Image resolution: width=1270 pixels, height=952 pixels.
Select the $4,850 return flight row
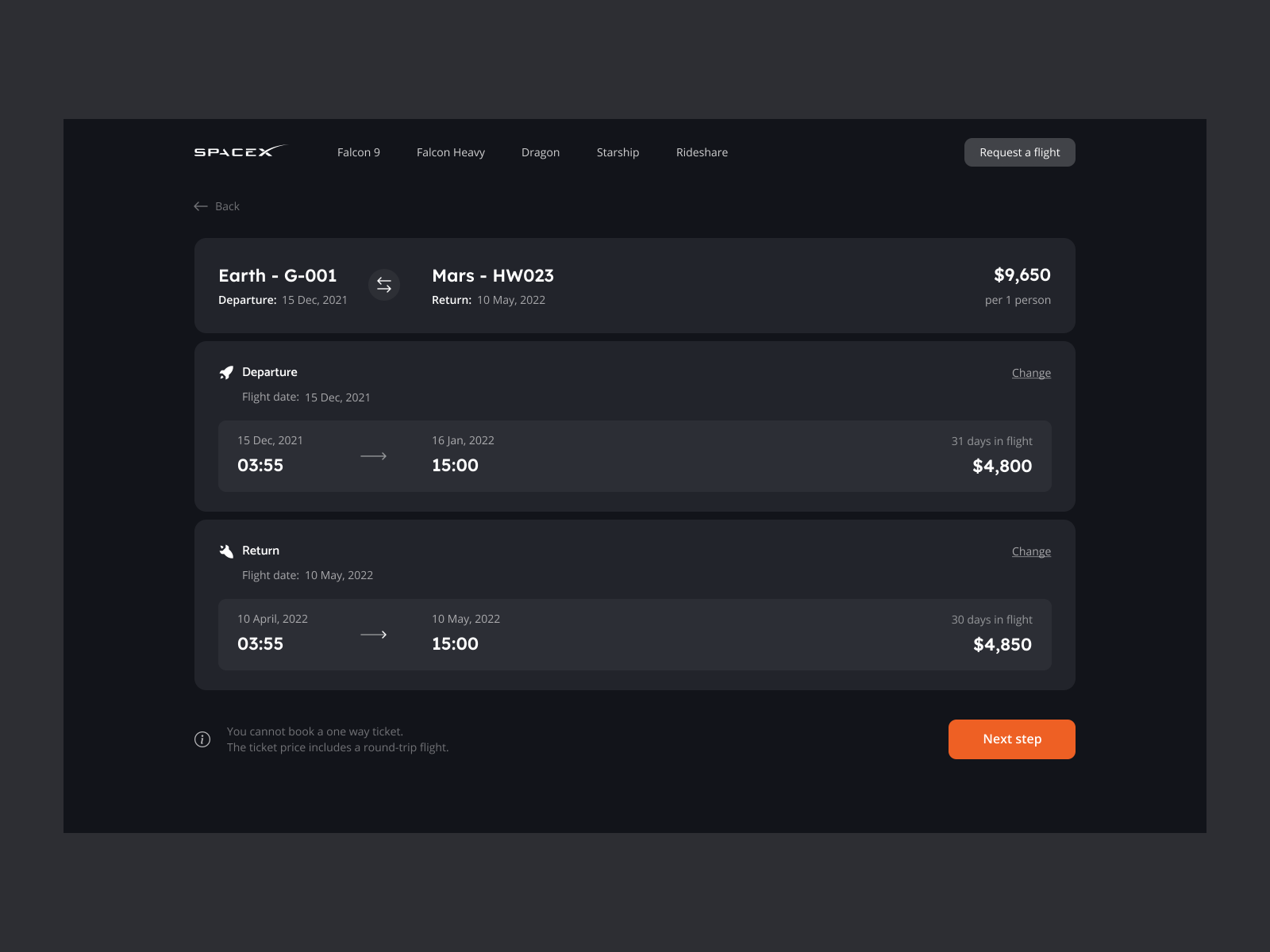click(635, 635)
